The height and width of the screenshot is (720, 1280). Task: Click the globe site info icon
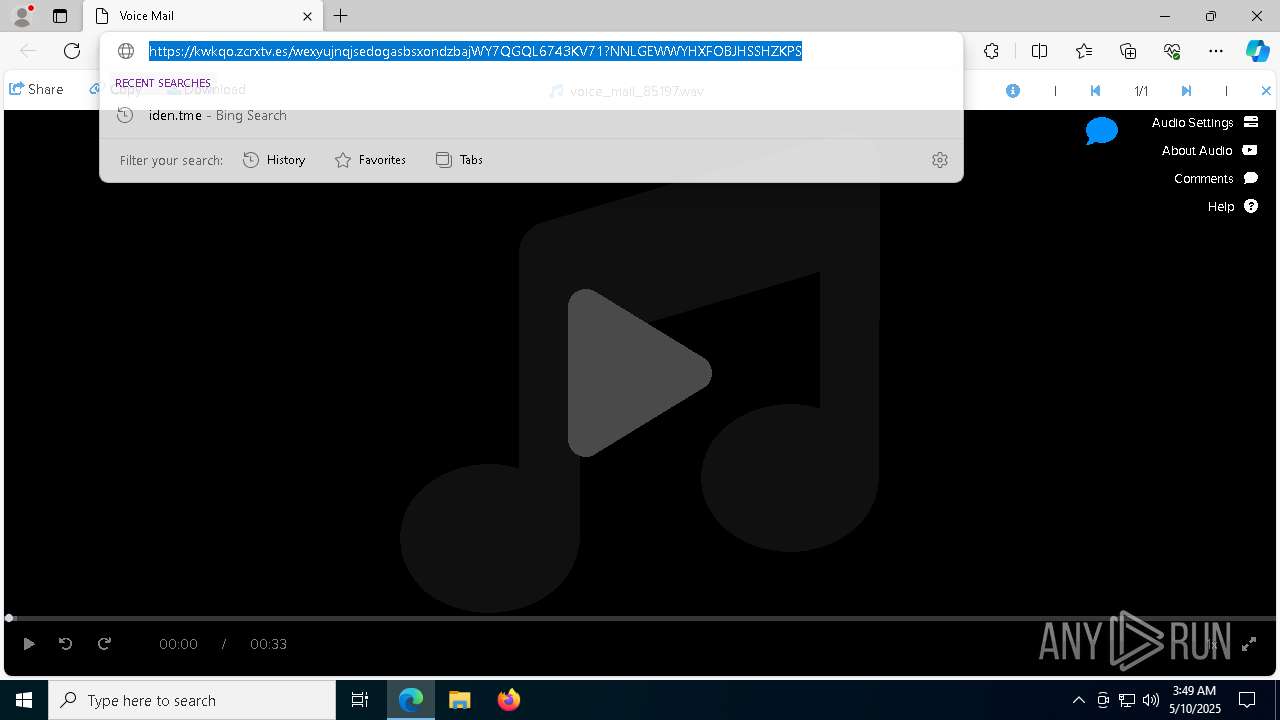[x=126, y=51]
